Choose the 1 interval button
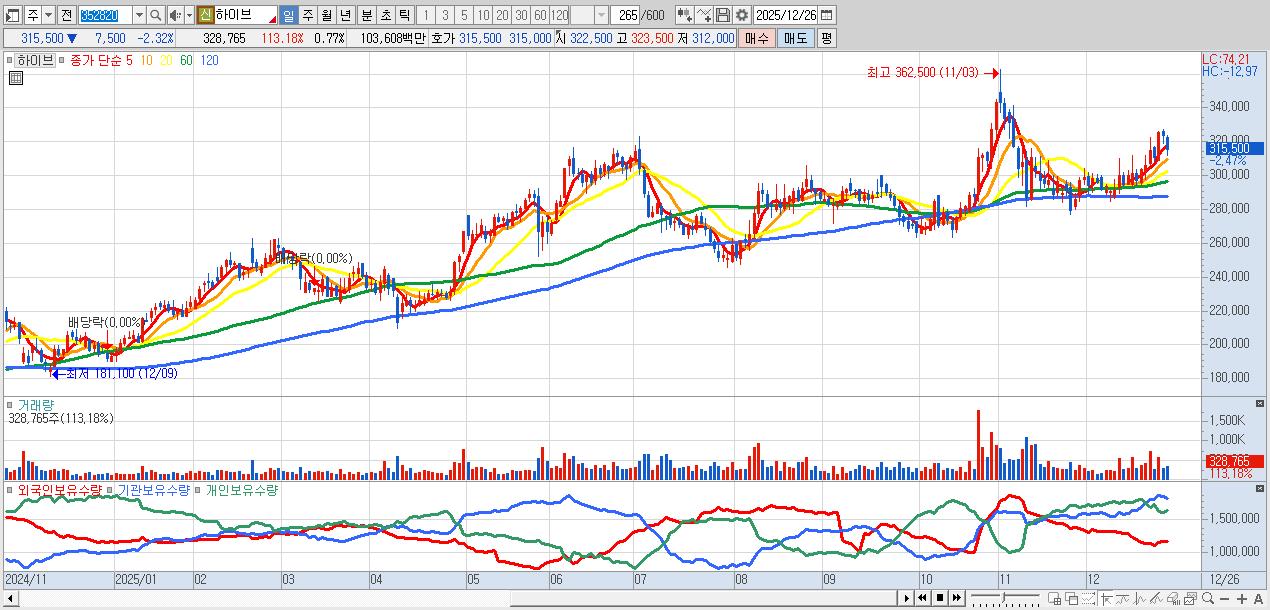The image size is (1270, 610). 427,15
